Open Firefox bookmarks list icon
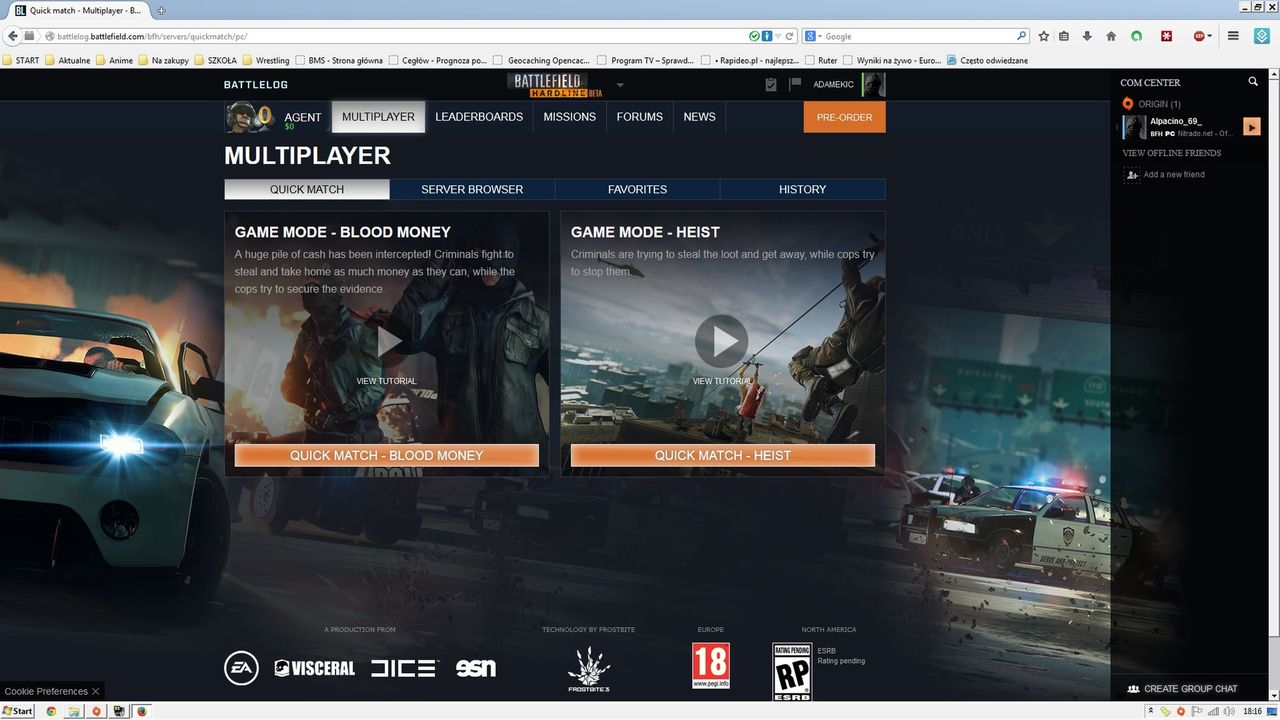Image resolution: width=1280 pixels, height=720 pixels. click(1065, 36)
